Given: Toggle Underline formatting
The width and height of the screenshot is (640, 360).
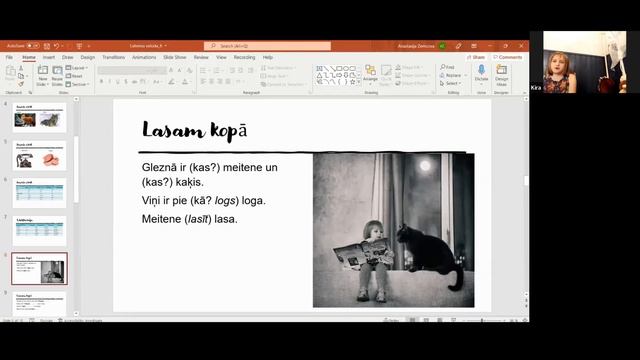Looking at the screenshot, I should tap(118, 82).
